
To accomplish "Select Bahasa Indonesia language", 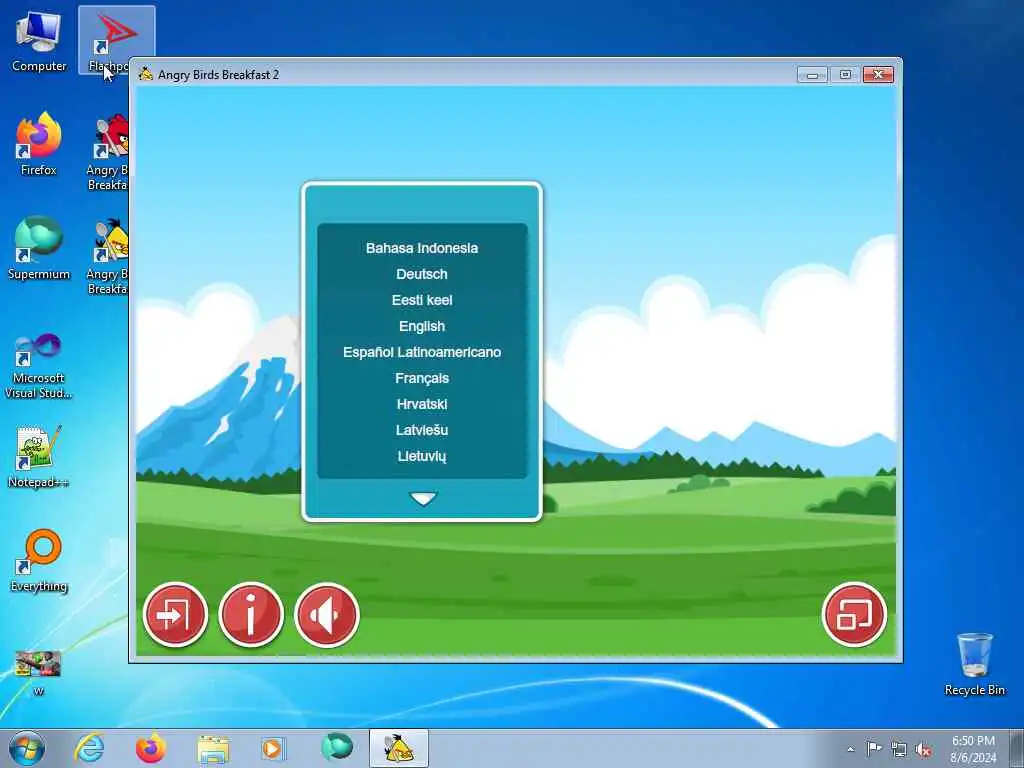I will 422,248.
